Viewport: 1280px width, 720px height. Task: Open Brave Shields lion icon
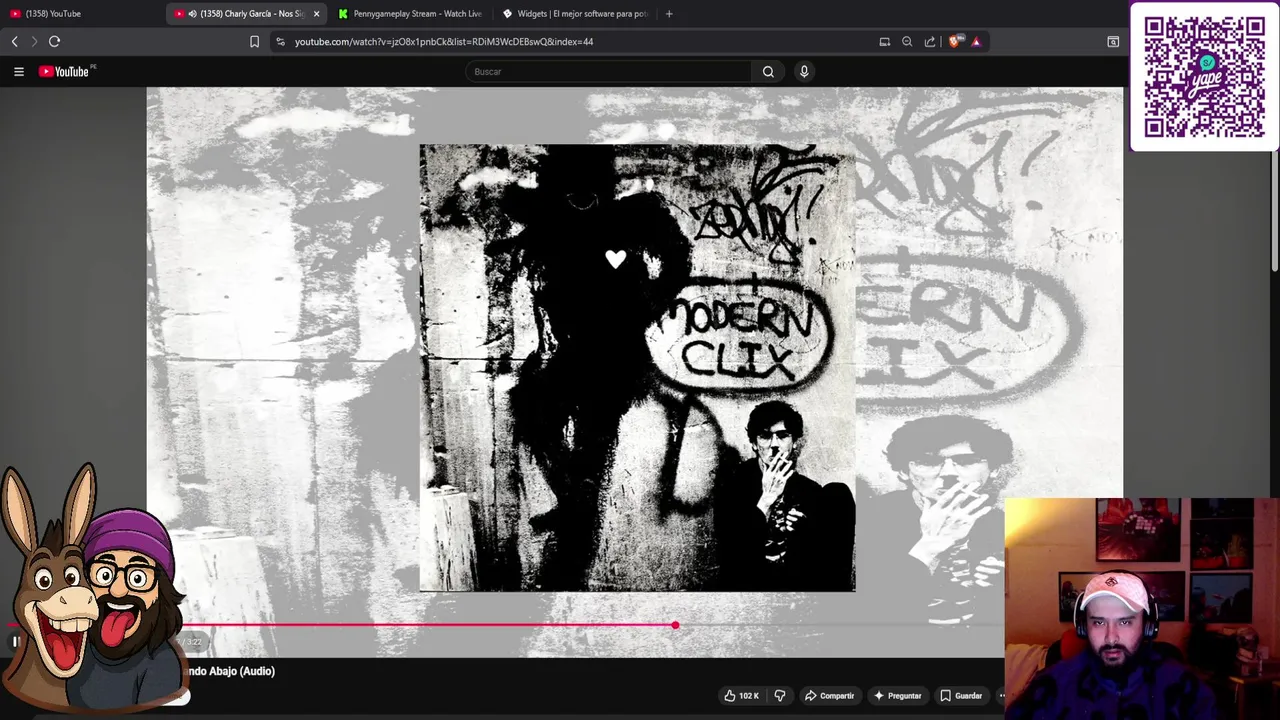(955, 41)
